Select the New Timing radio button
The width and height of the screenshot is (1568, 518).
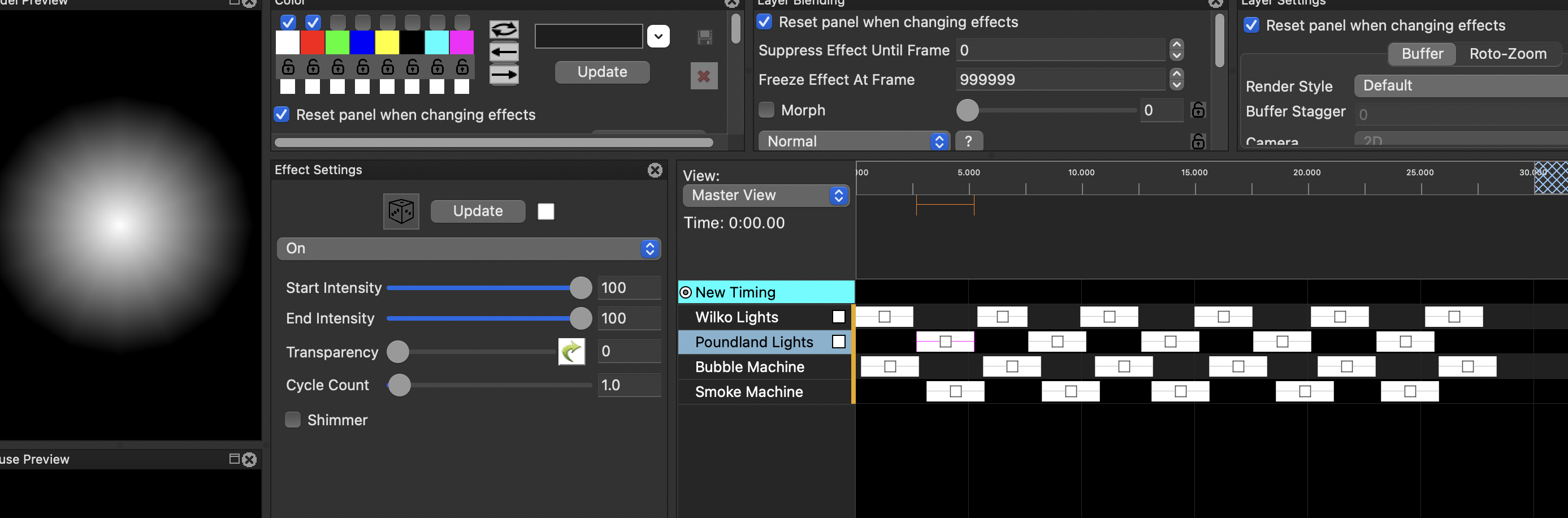pyautogui.click(x=686, y=292)
